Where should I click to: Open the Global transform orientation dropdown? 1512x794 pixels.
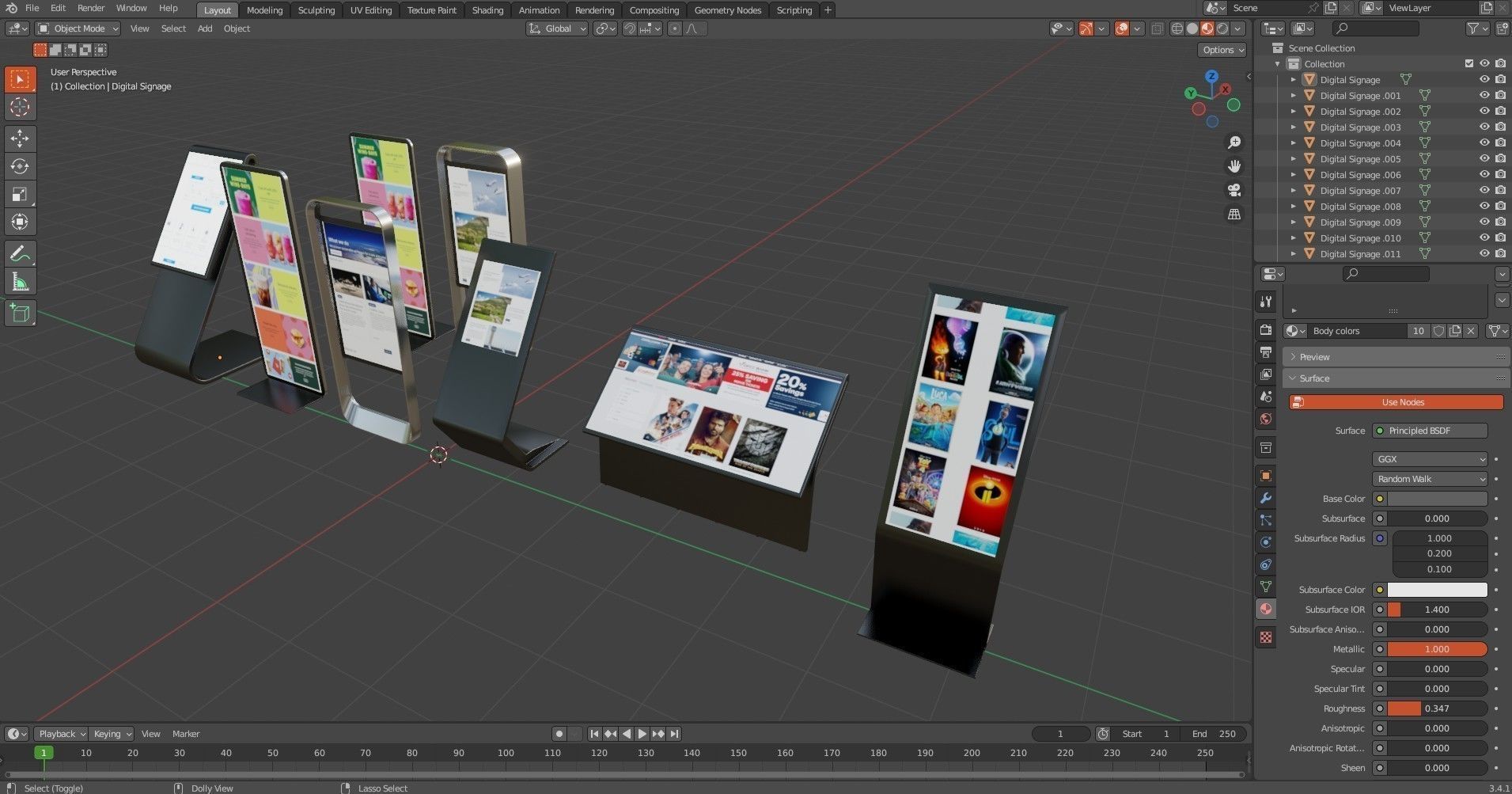(x=557, y=28)
